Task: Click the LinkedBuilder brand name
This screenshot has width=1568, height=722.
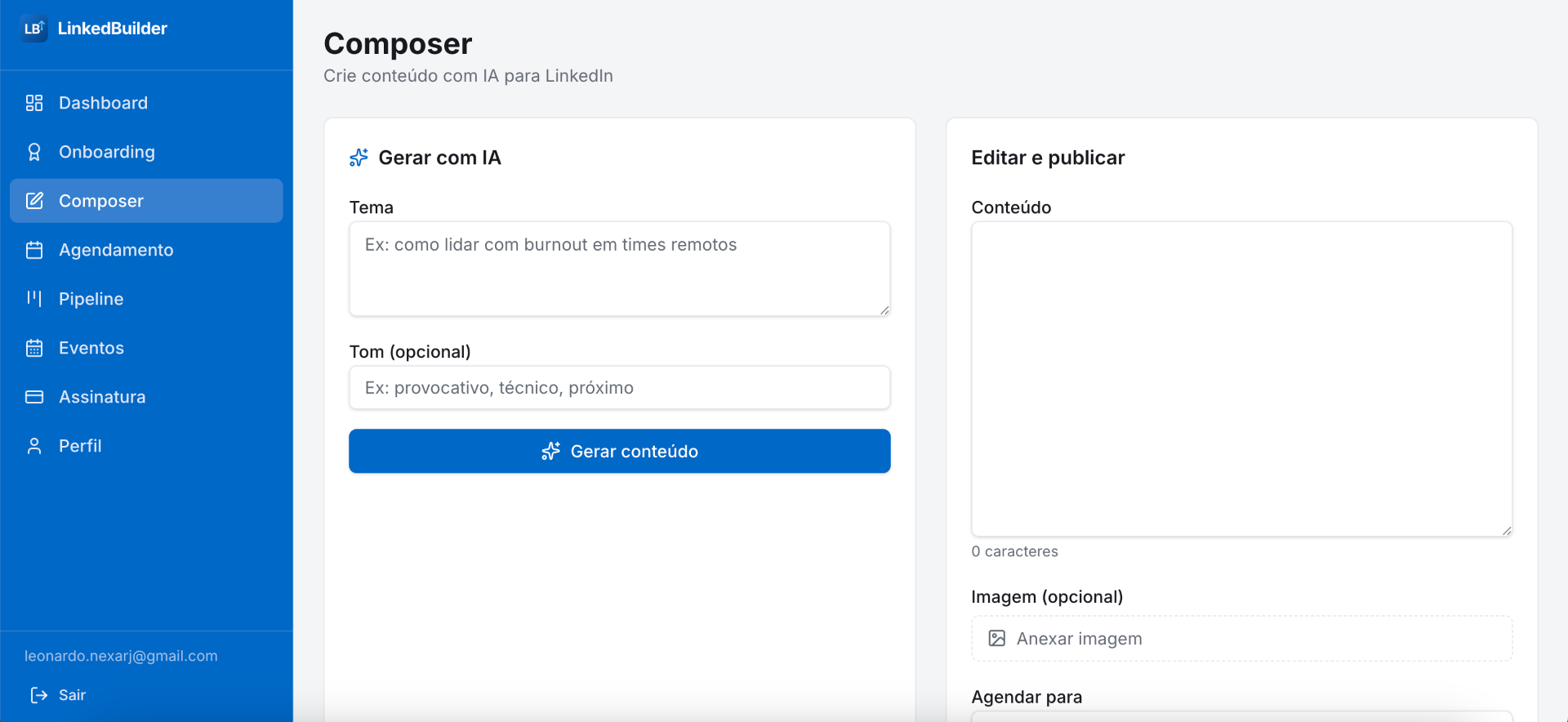Action: (x=113, y=29)
